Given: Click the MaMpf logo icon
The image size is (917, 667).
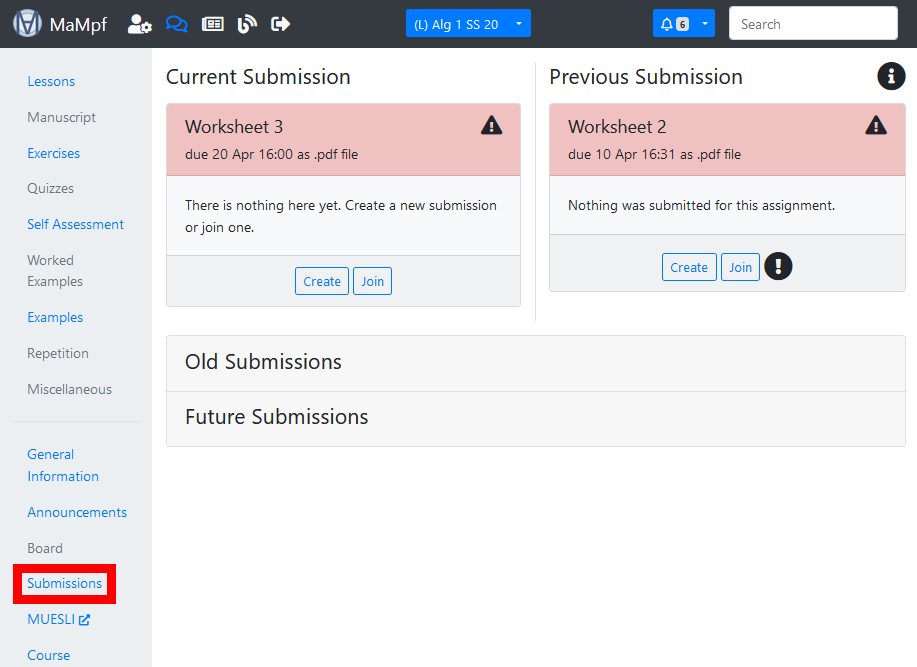Looking at the screenshot, I should (27, 24).
